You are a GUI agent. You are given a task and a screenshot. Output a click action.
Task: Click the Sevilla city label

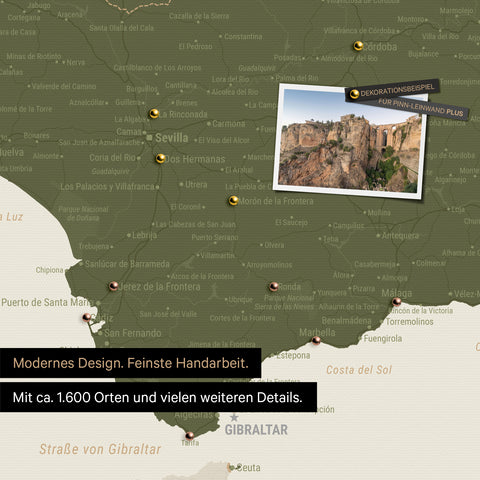172,138
